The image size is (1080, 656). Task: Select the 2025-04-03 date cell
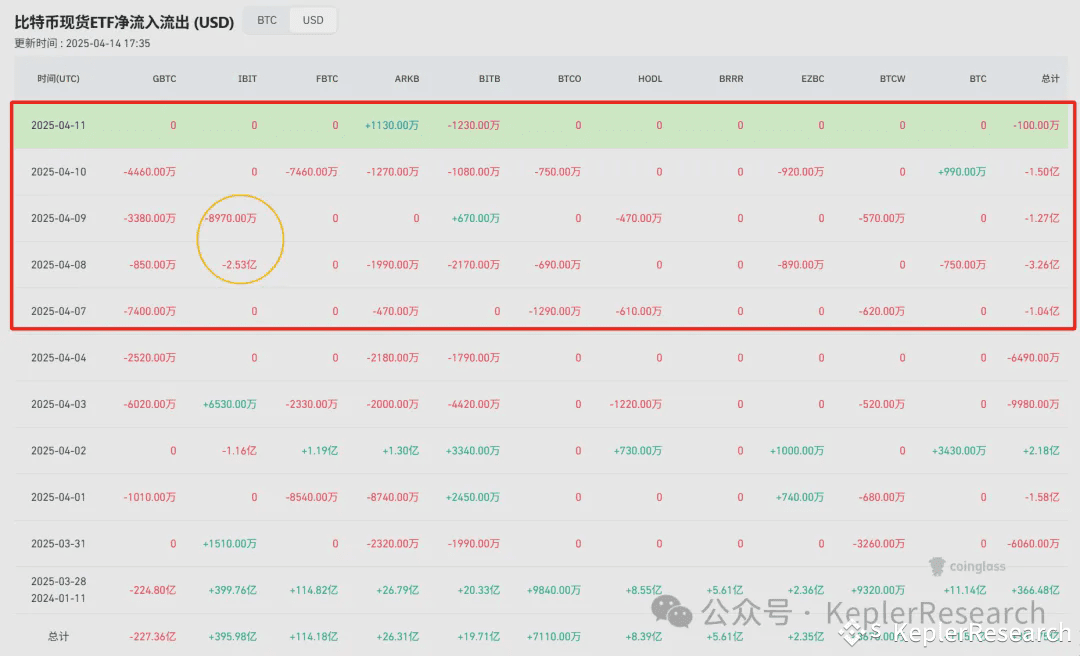pos(59,404)
